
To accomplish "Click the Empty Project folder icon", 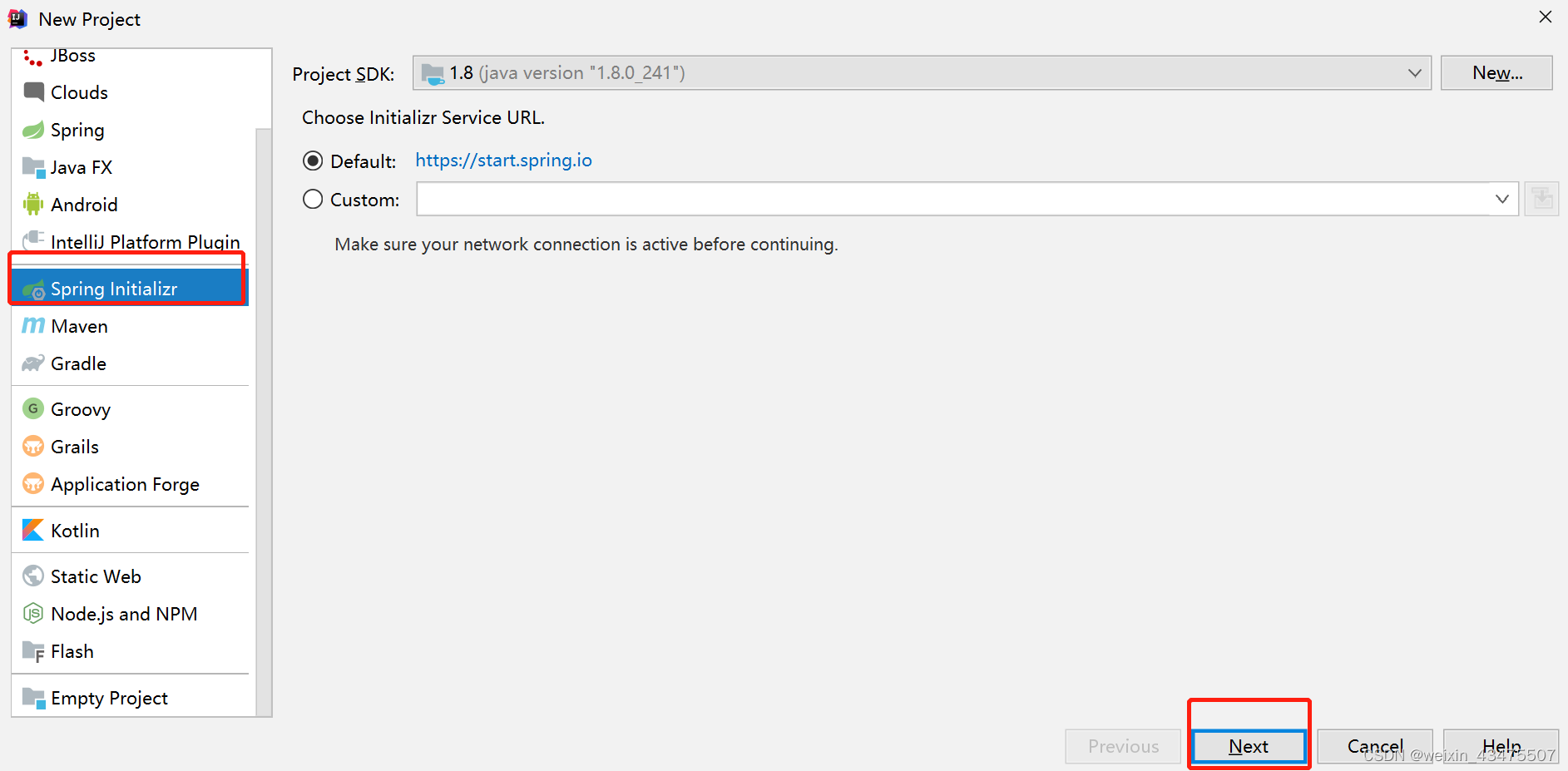I will 33,697.
